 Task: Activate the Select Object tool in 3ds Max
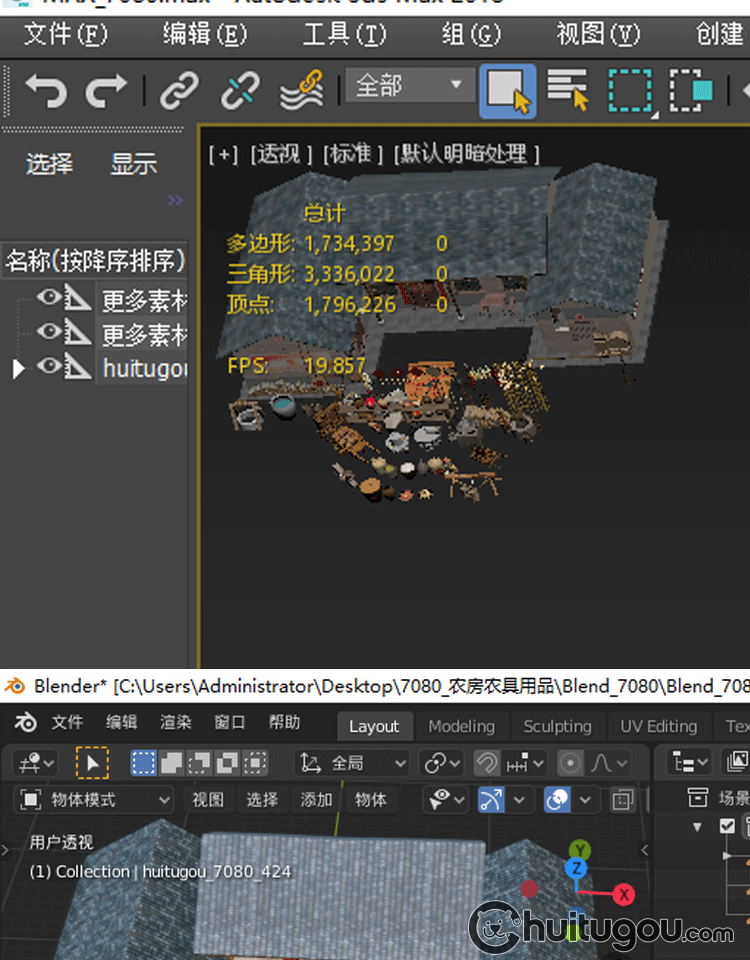pos(508,91)
